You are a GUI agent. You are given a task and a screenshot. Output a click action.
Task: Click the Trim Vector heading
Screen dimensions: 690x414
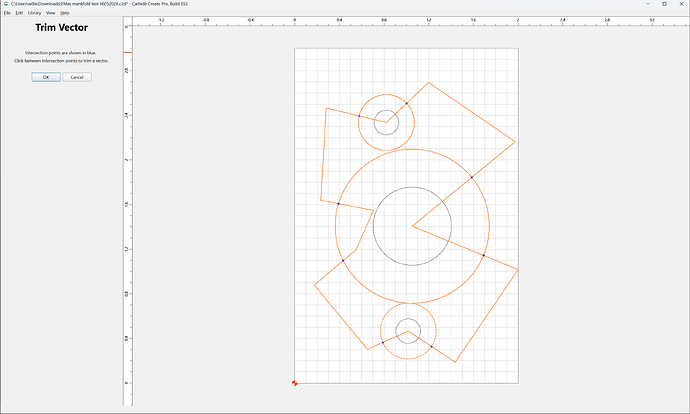point(62,27)
